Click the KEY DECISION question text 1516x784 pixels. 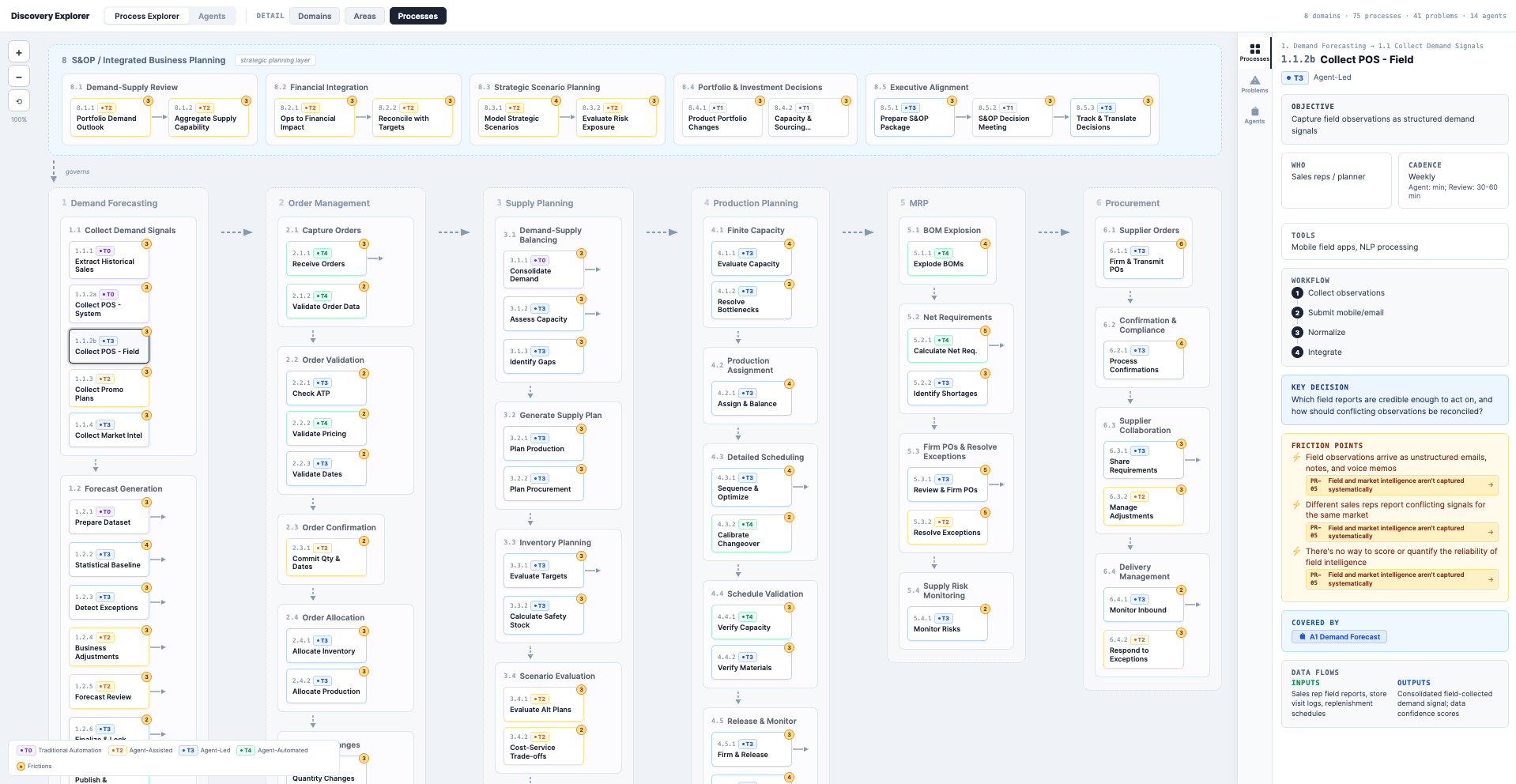point(1392,405)
